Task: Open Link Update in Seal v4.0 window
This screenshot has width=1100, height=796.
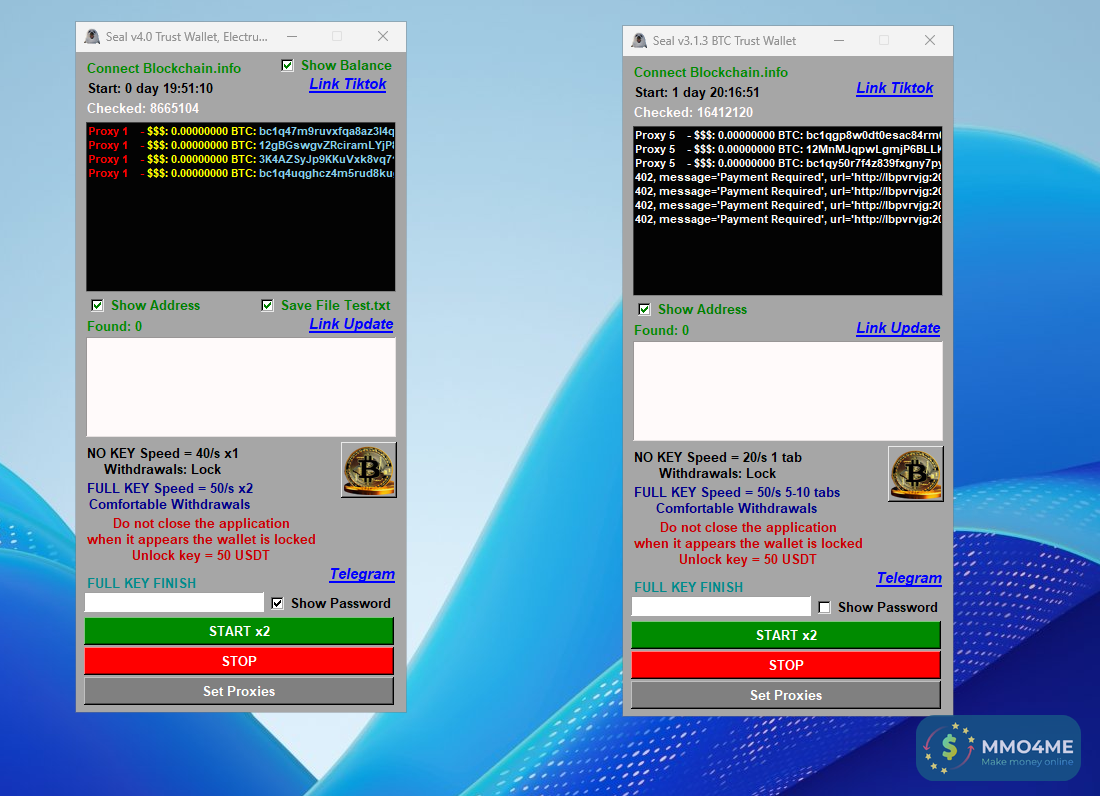Action: (351, 324)
